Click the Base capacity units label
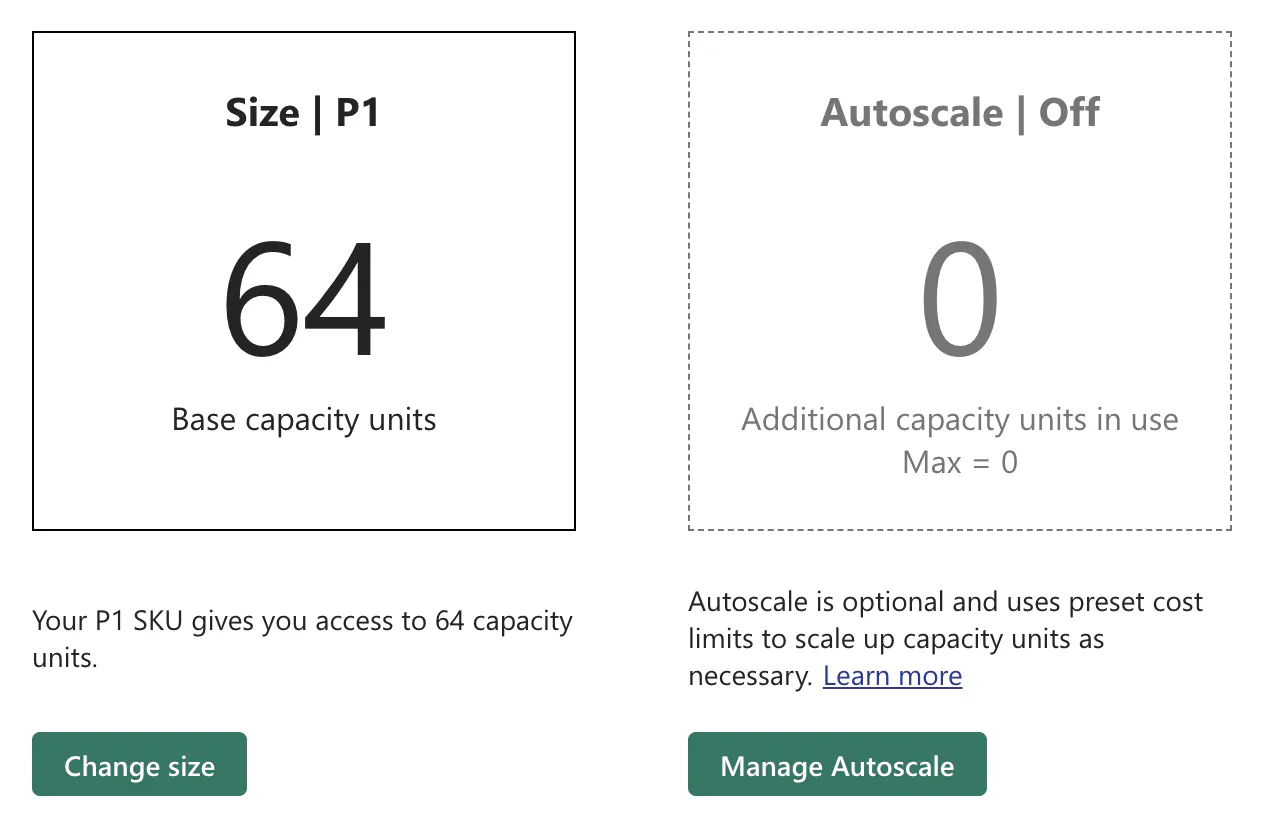 coord(303,419)
